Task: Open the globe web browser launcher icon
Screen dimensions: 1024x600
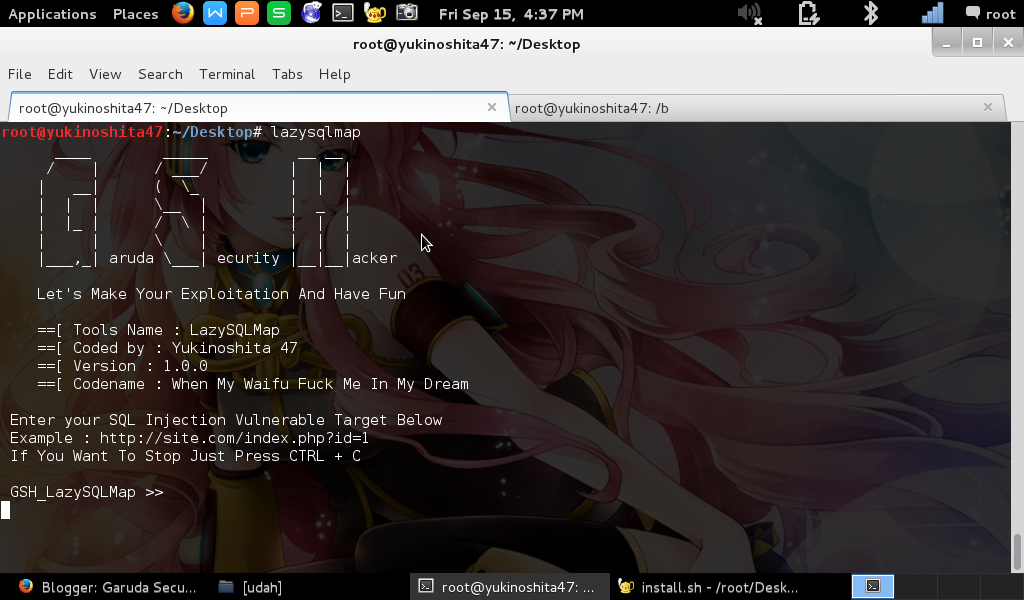Action: click(x=311, y=13)
